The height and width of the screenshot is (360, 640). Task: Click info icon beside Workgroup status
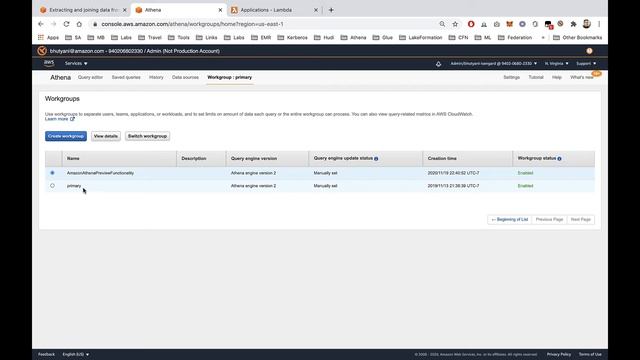pos(559,158)
